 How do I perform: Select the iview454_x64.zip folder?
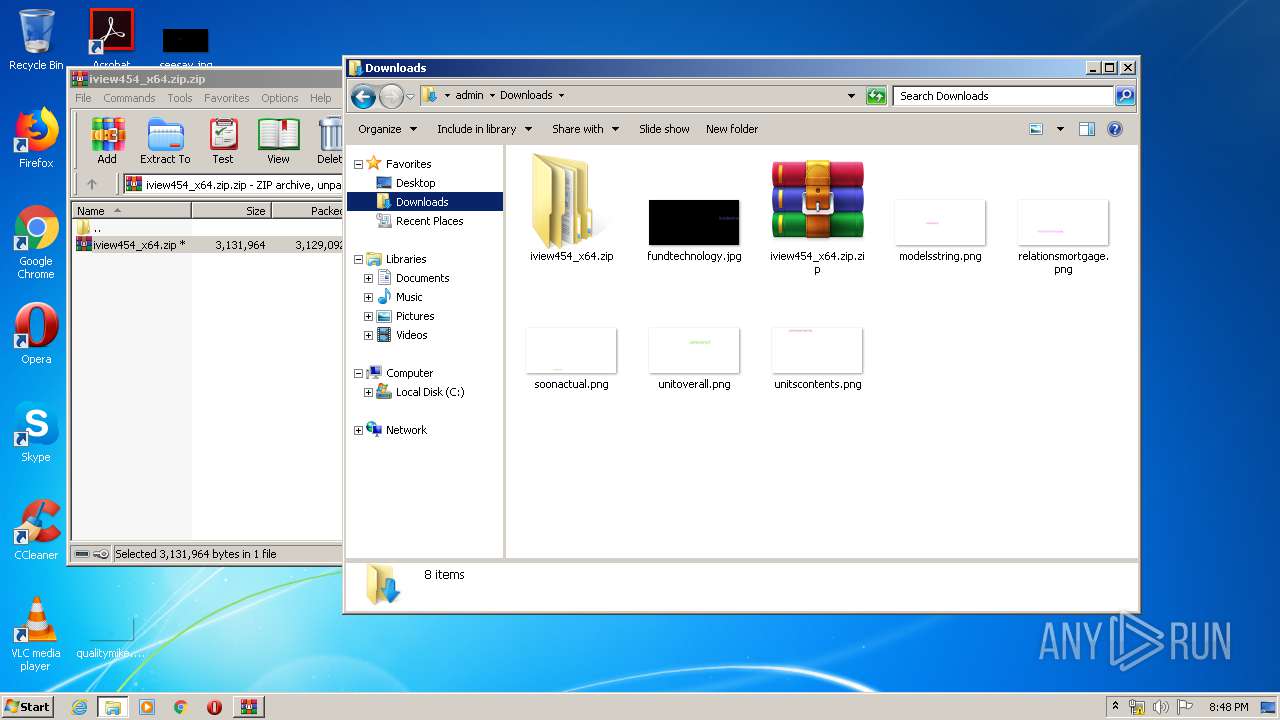pyautogui.click(x=572, y=208)
